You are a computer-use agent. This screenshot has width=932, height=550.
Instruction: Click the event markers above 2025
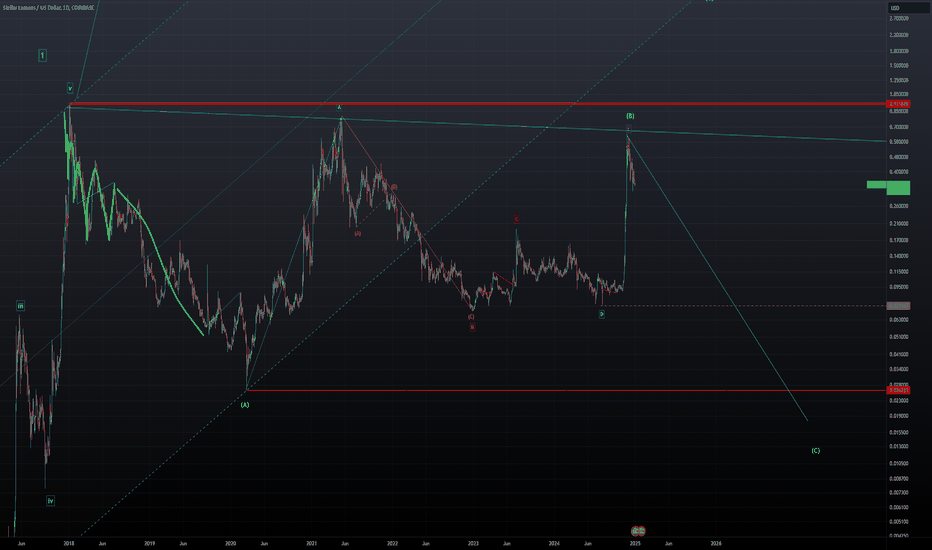(638, 530)
